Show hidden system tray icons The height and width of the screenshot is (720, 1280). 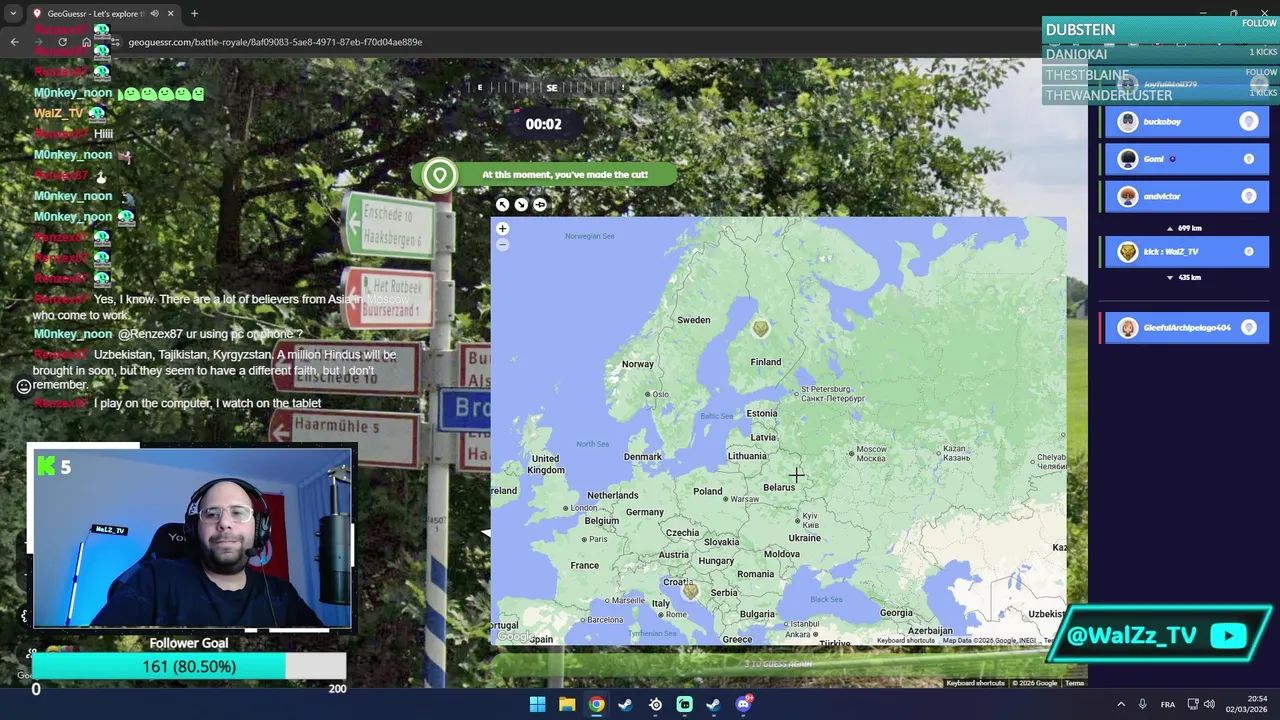point(1121,704)
